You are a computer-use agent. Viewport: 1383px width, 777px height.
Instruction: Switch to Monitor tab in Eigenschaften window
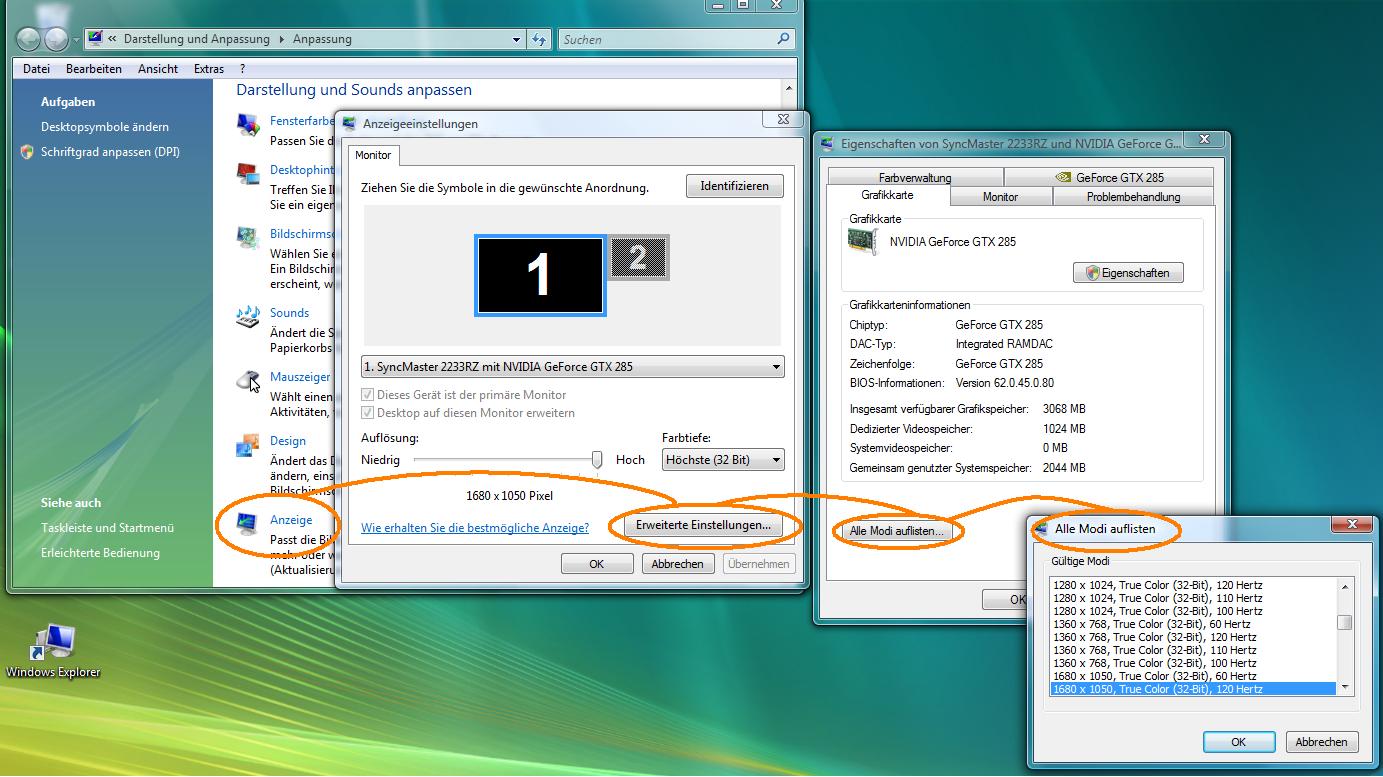point(1000,197)
